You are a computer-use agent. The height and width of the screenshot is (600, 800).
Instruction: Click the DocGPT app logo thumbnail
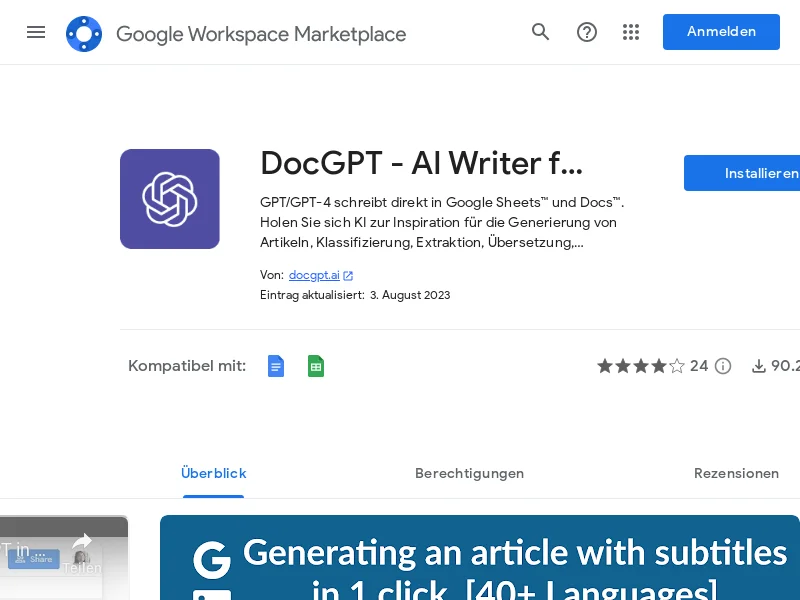[170, 199]
